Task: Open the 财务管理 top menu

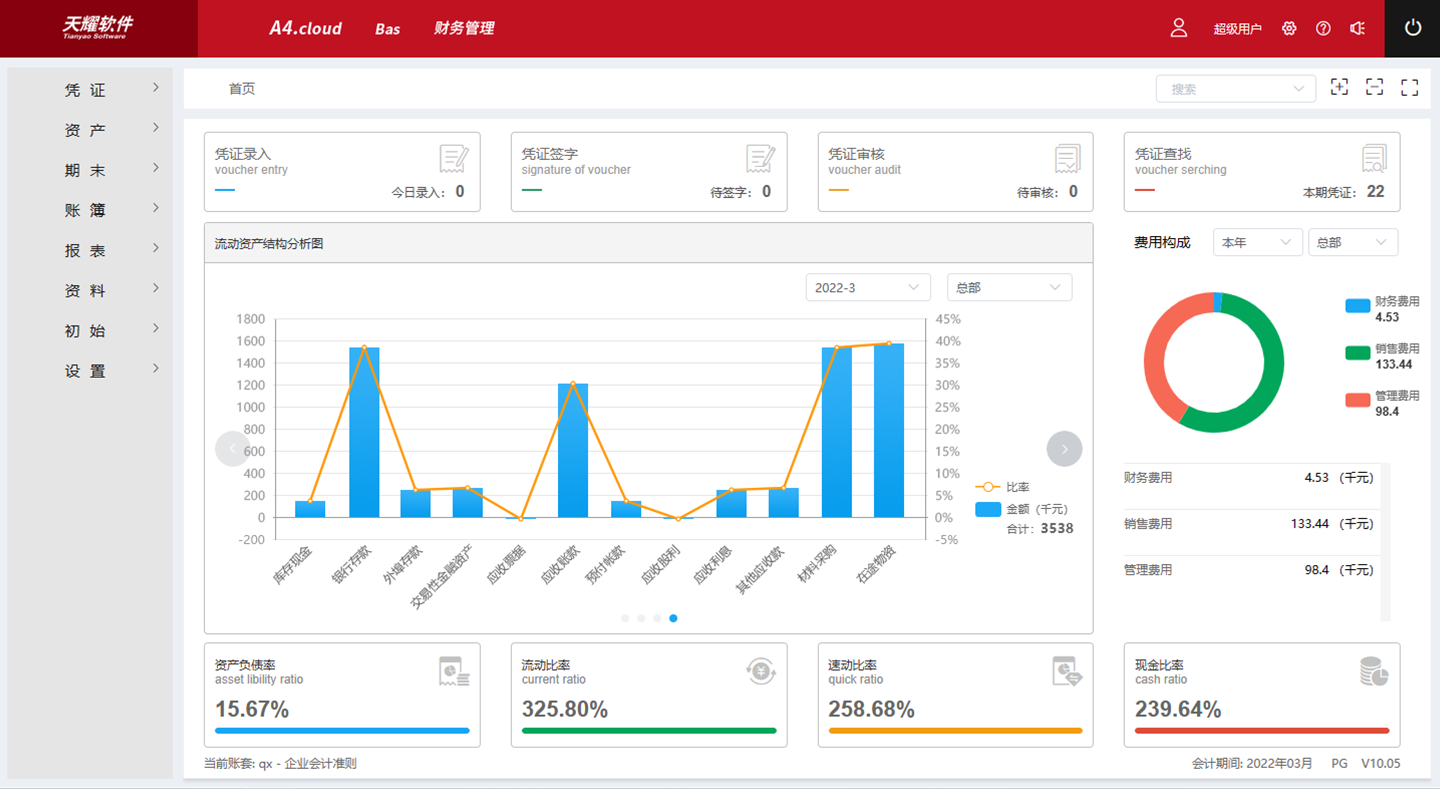Action: pos(464,29)
